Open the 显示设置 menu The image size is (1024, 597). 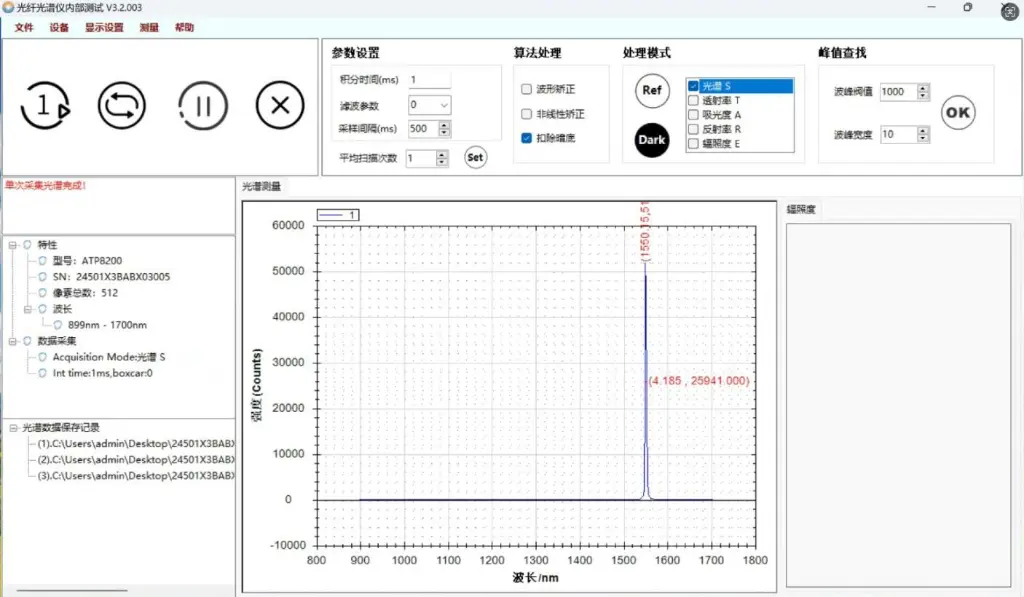click(x=104, y=27)
